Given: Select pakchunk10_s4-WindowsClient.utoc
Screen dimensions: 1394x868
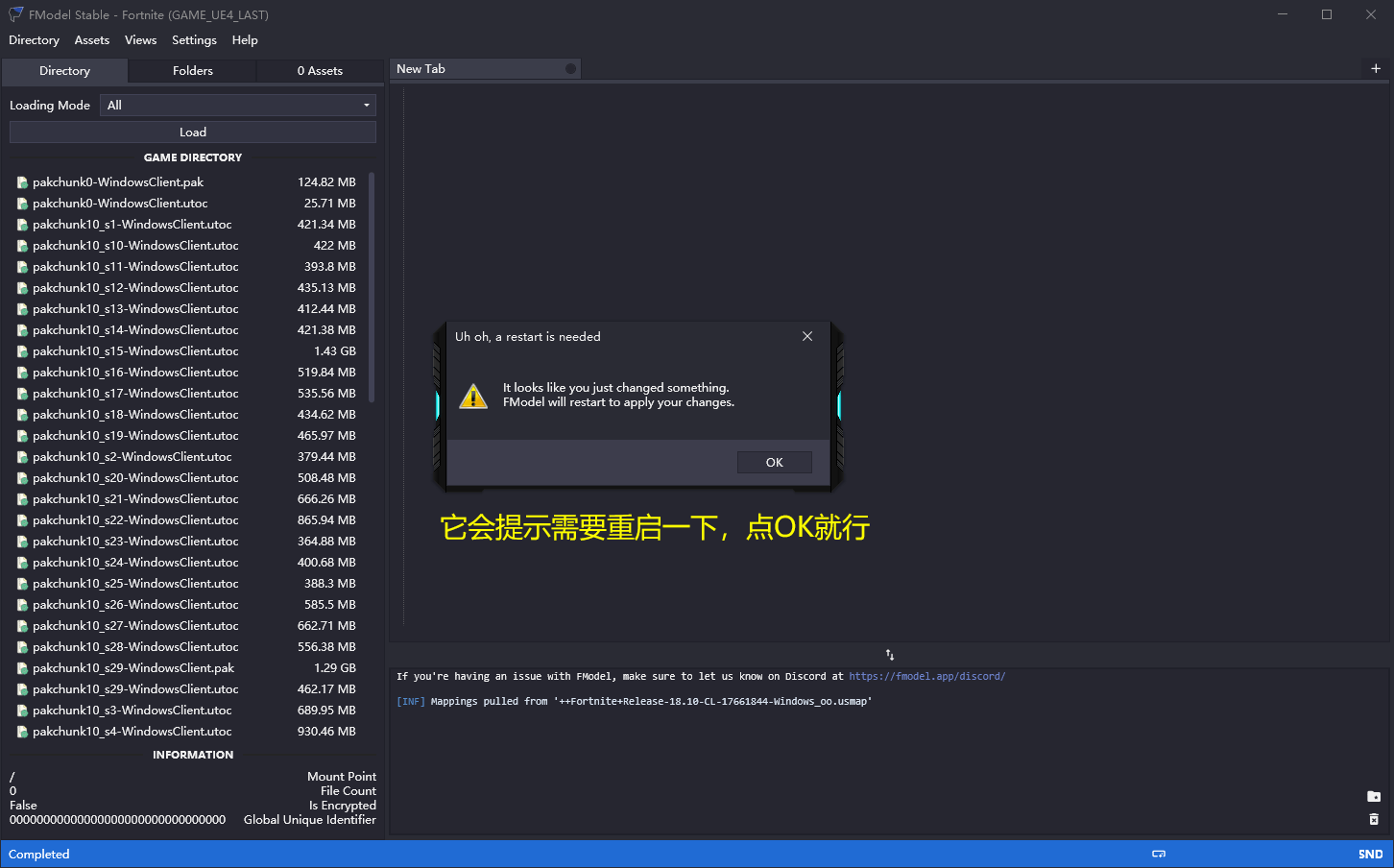Looking at the screenshot, I should [186, 732].
